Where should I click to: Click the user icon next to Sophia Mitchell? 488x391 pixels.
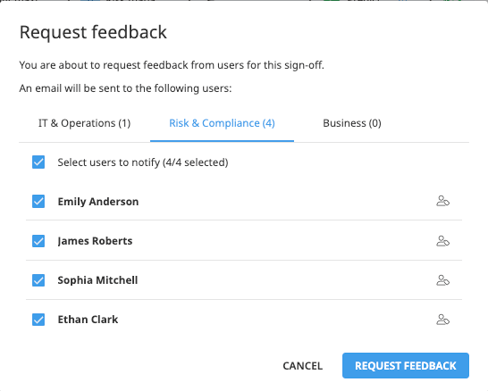point(443,280)
